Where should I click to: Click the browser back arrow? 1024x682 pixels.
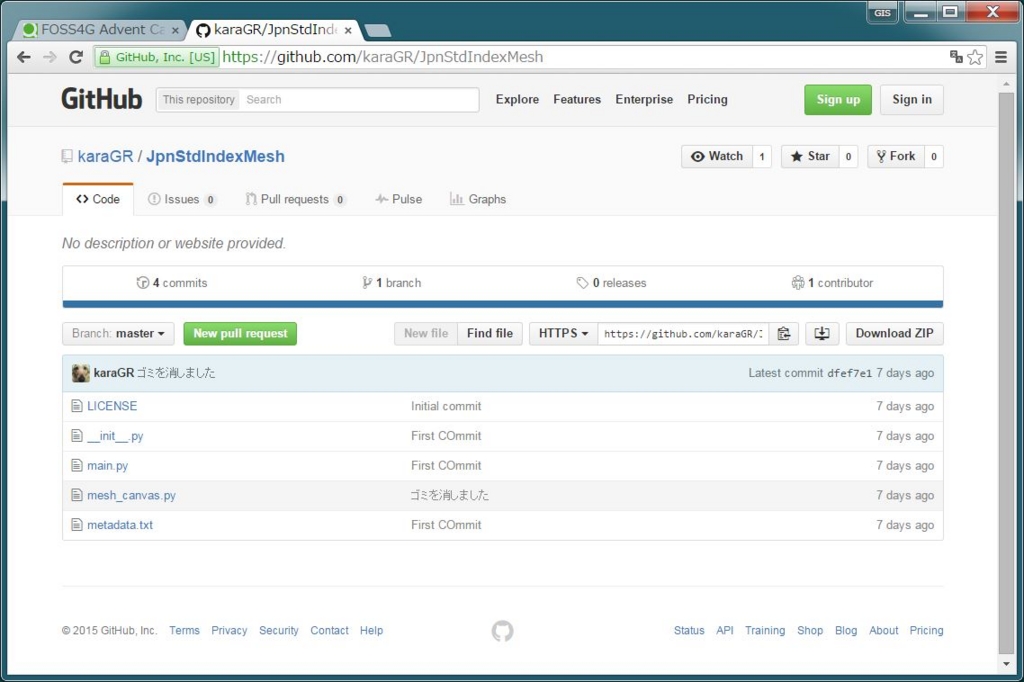click(24, 57)
